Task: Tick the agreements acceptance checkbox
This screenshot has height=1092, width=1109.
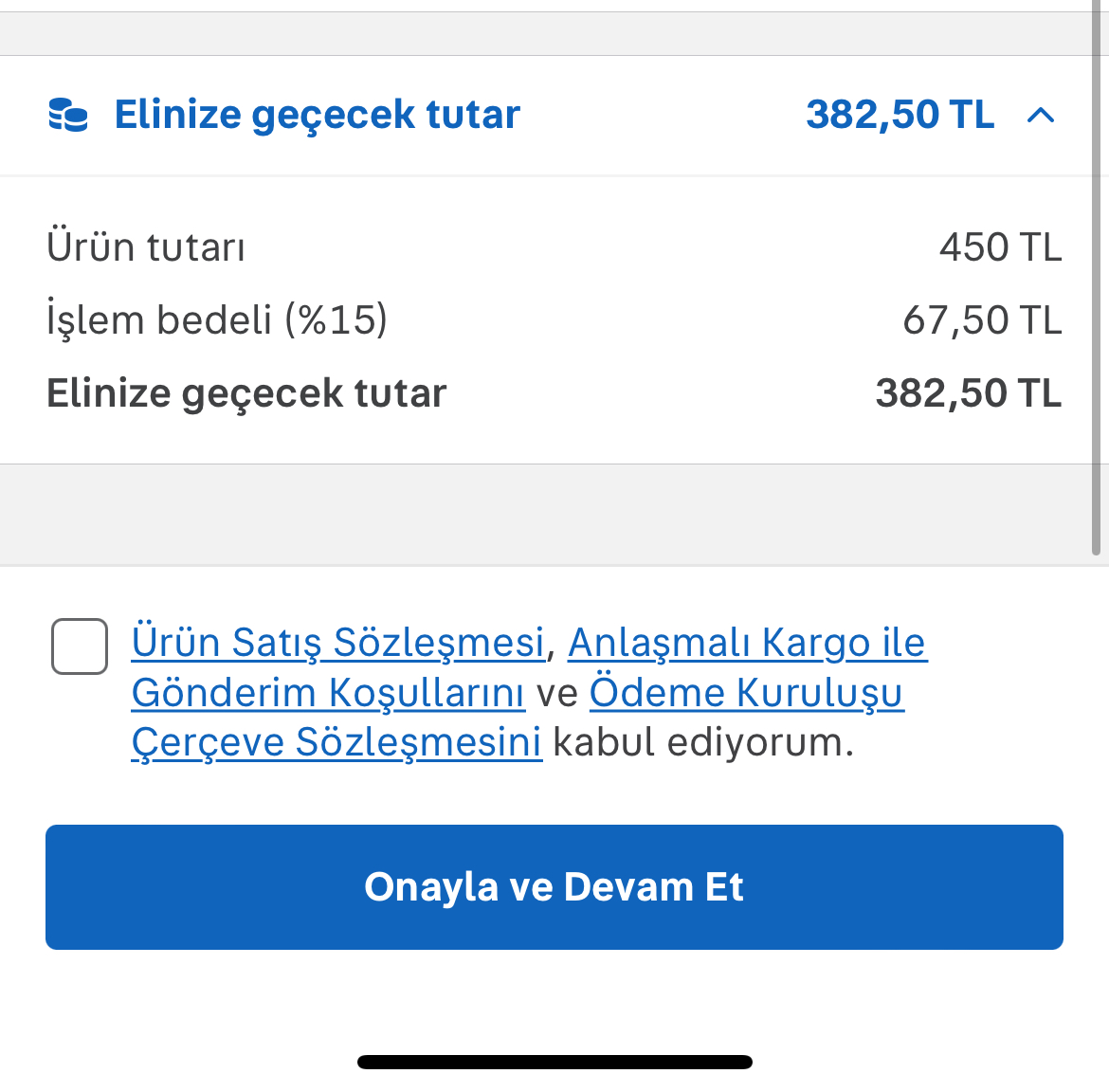Action: click(80, 646)
